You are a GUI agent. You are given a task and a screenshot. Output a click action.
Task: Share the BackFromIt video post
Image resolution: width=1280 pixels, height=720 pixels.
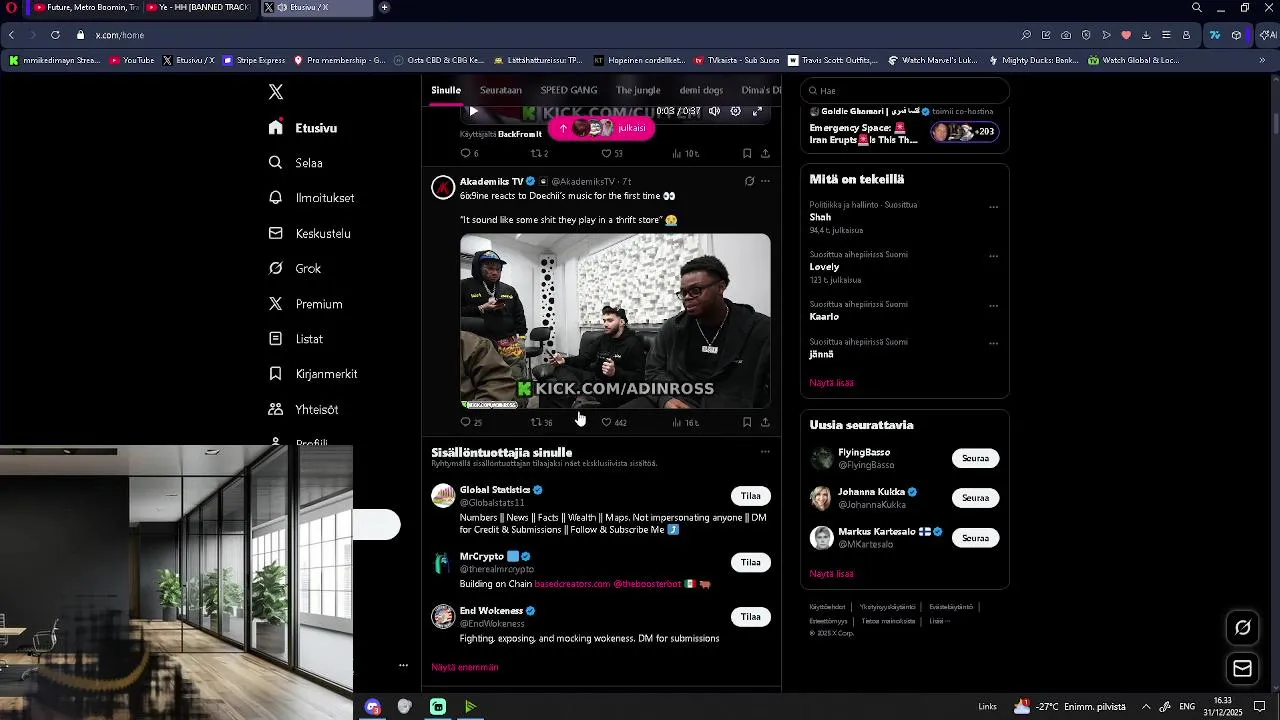(765, 153)
